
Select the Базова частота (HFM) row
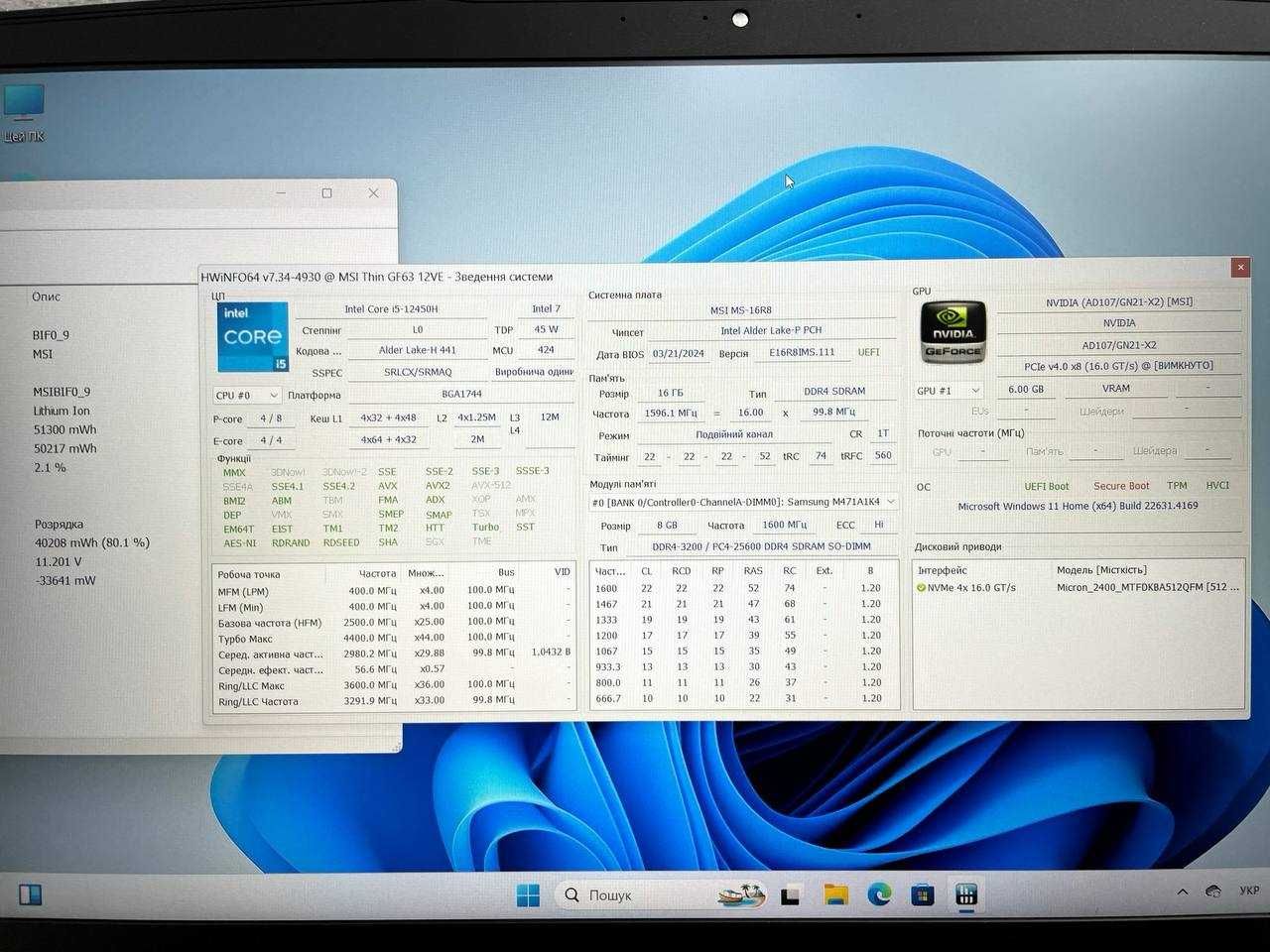[394, 623]
